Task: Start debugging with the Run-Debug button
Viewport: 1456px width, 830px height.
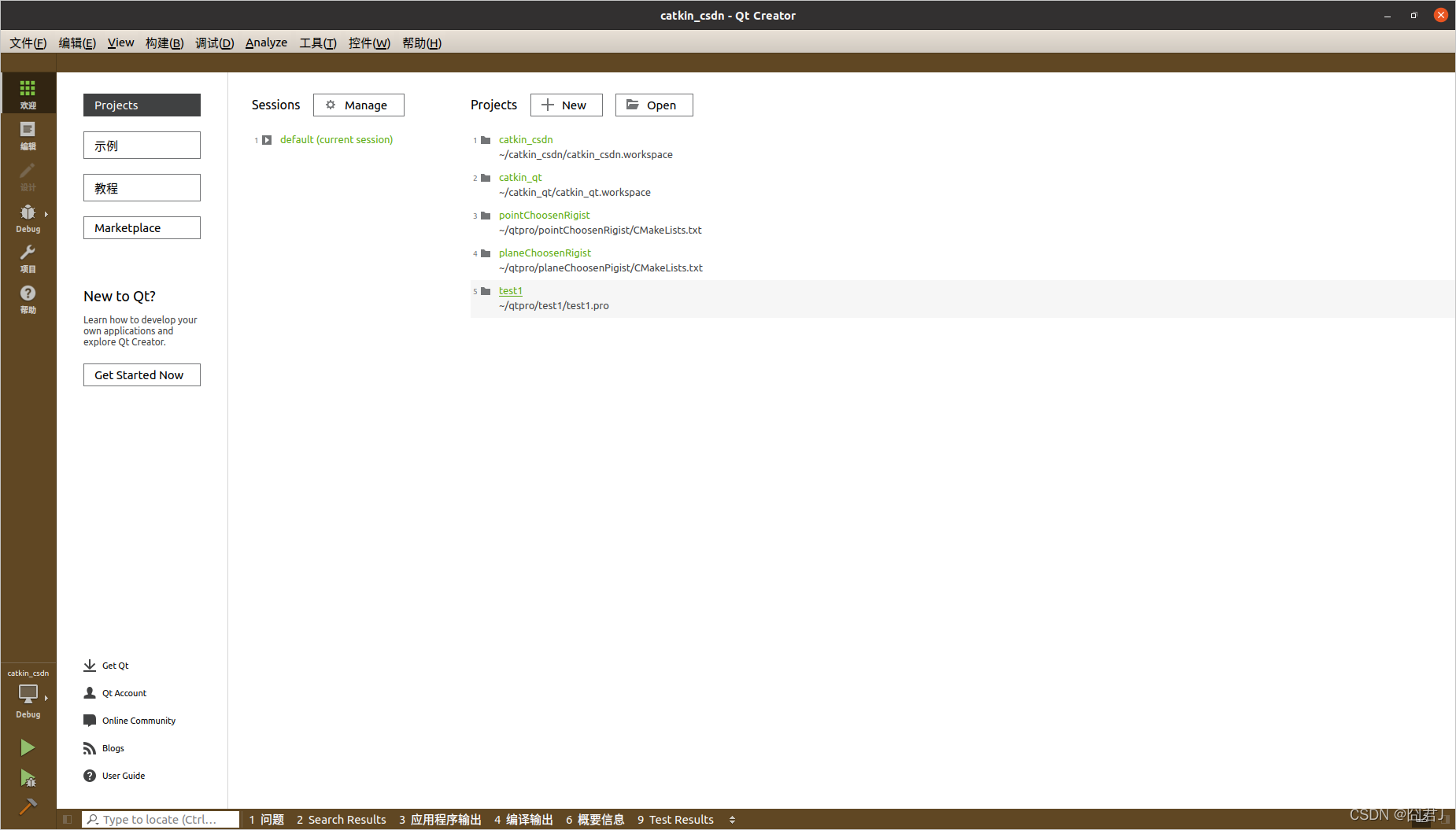Action: [x=28, y=778]
